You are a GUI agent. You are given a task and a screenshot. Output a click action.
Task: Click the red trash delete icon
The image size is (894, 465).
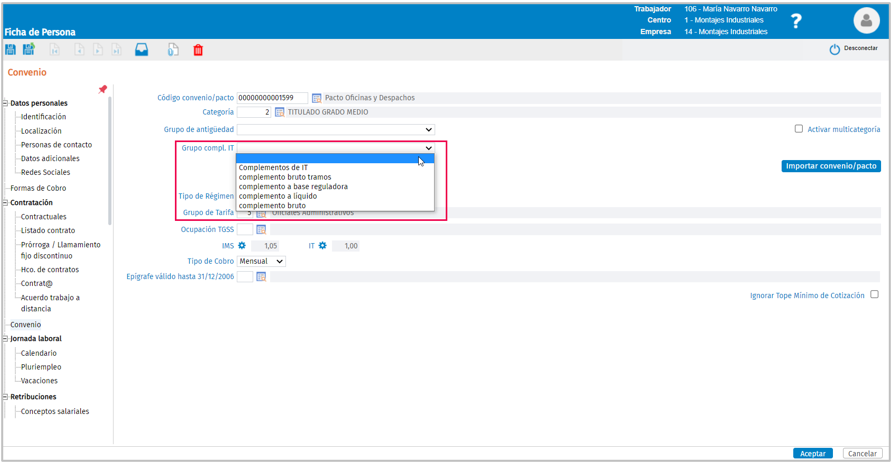pyautogui.click(x=198, y=50)
